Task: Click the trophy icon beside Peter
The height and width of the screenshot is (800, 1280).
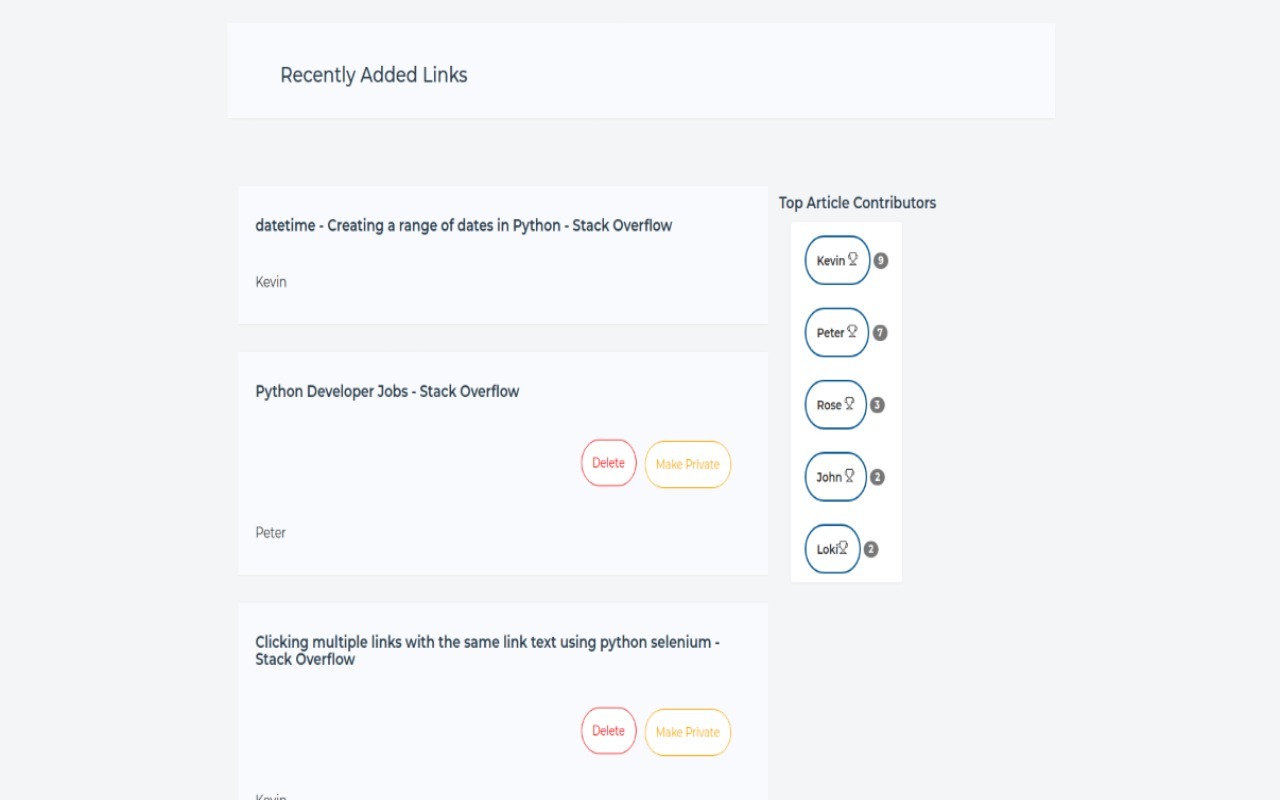Action: pyautogui.click(x=852, y=332)
